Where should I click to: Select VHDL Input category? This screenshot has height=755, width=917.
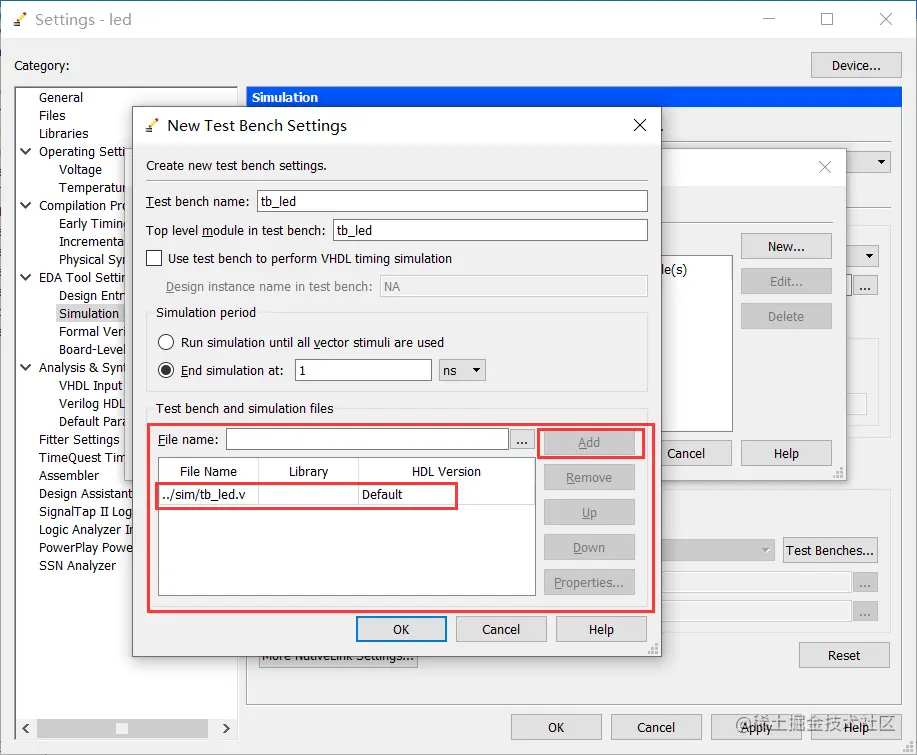pyautogui.click(x=91, y=385)
